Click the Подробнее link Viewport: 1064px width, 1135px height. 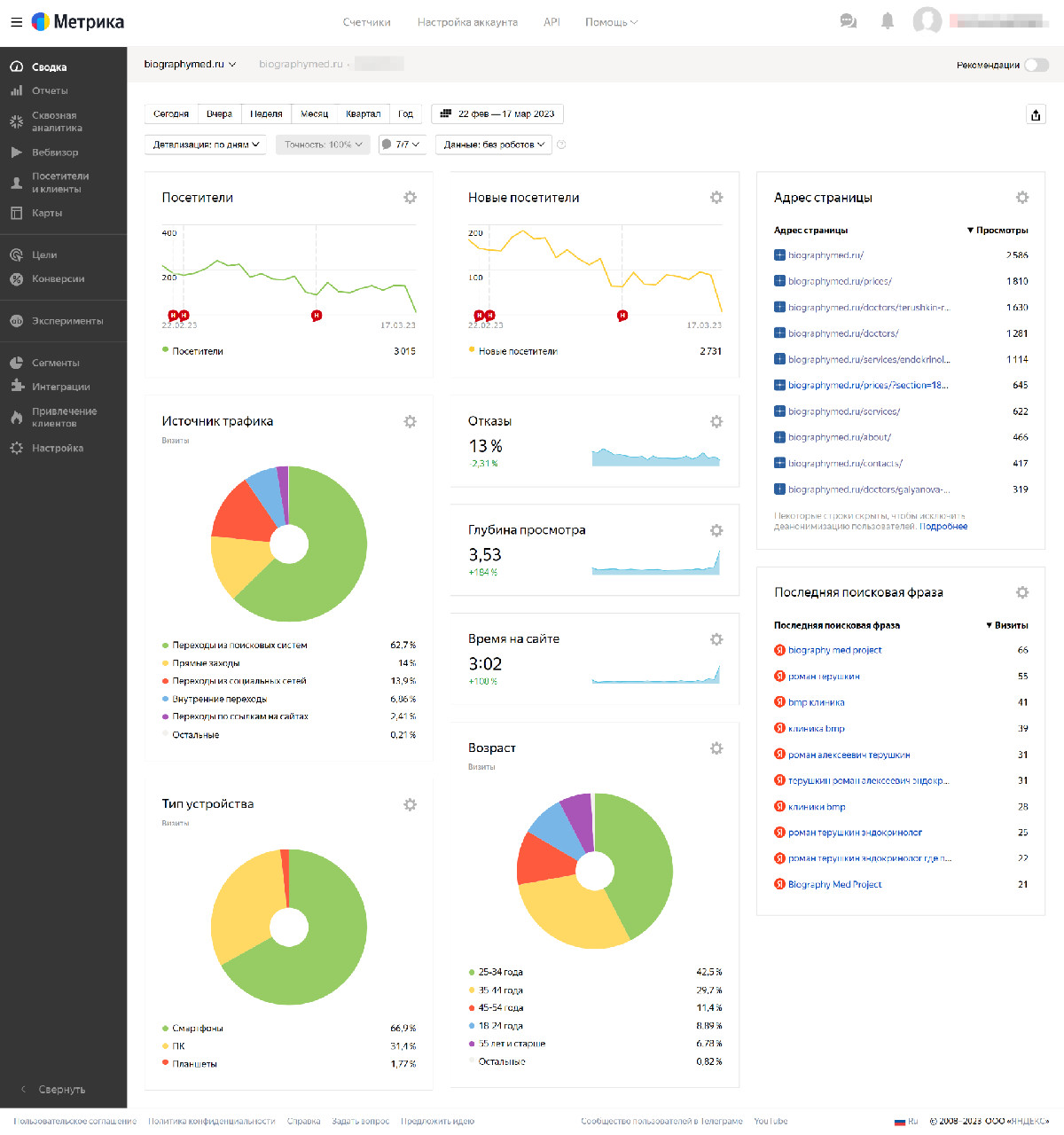(943, 527)
